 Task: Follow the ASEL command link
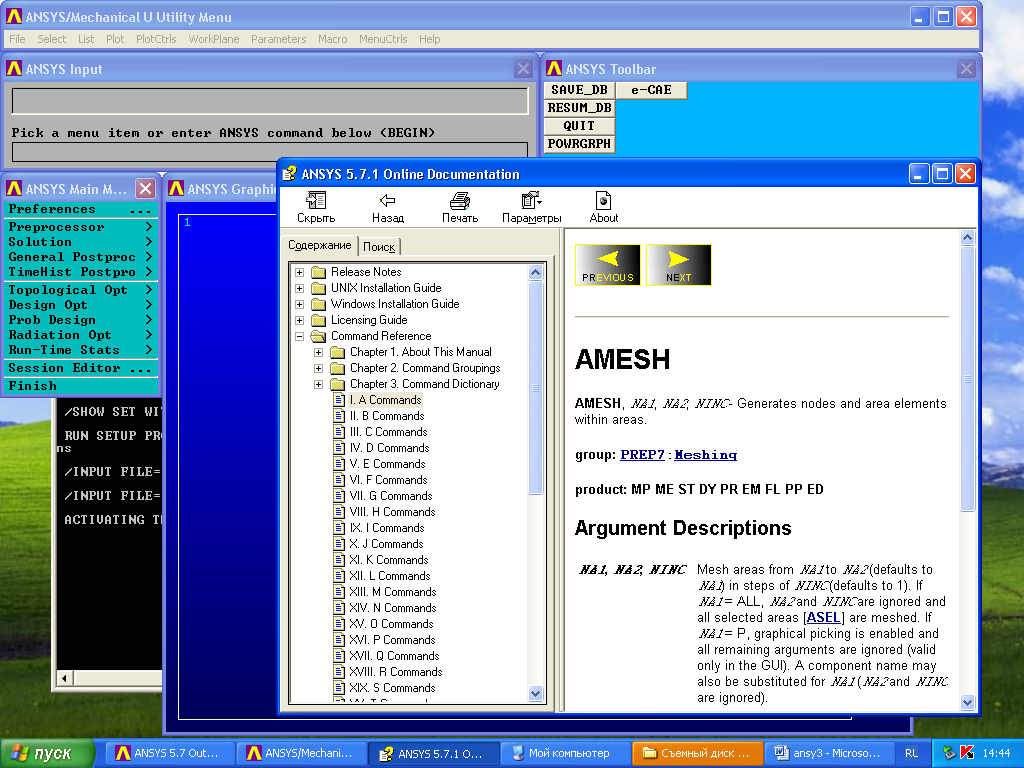coord(824,617)
